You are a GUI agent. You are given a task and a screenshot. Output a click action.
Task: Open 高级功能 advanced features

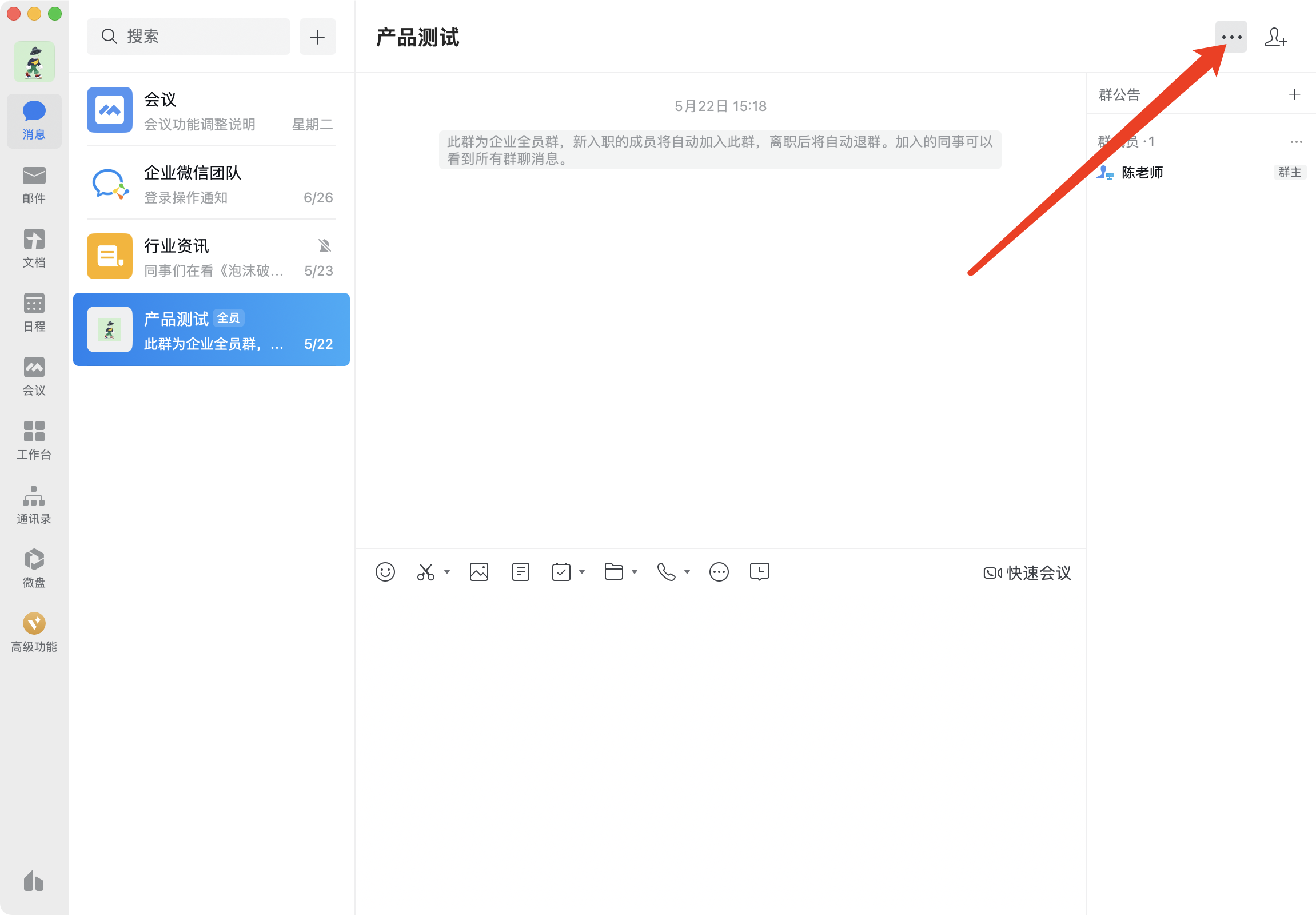34,633
